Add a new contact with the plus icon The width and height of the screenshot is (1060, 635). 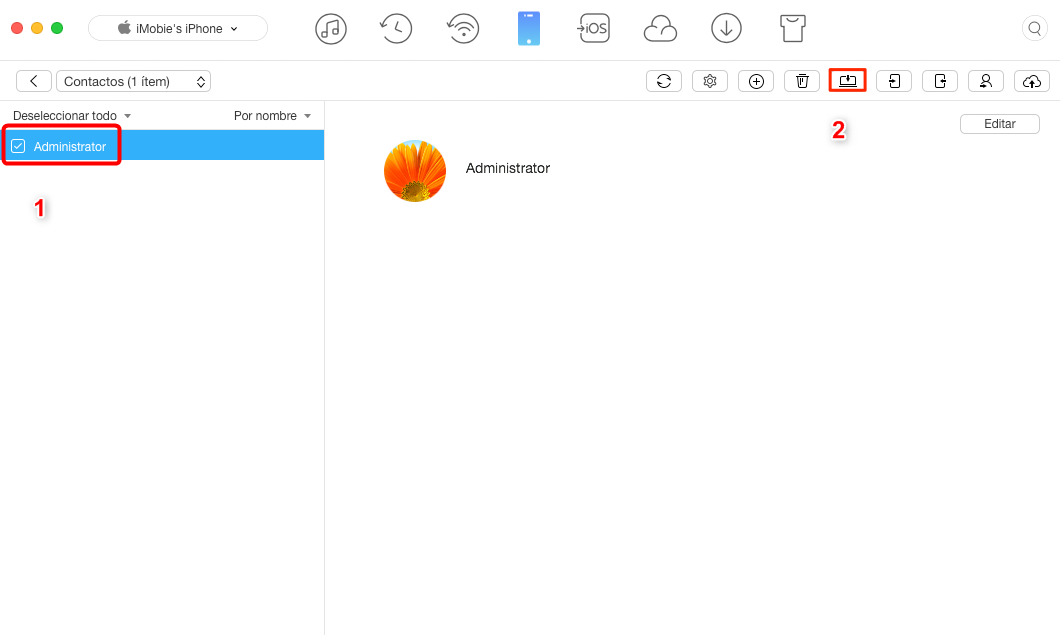[756, 81]
